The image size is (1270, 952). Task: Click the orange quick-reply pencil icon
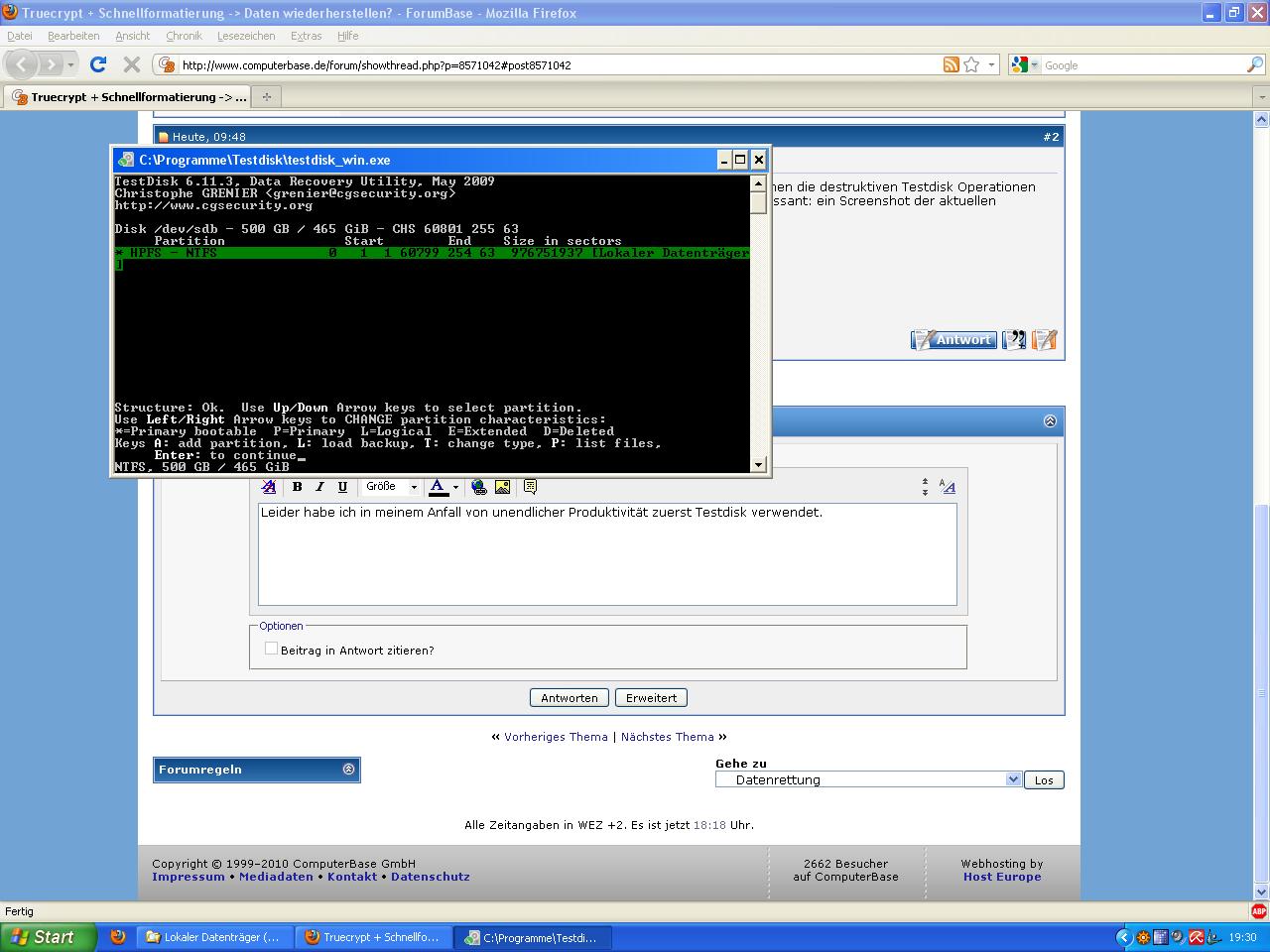coord(1044,340)
